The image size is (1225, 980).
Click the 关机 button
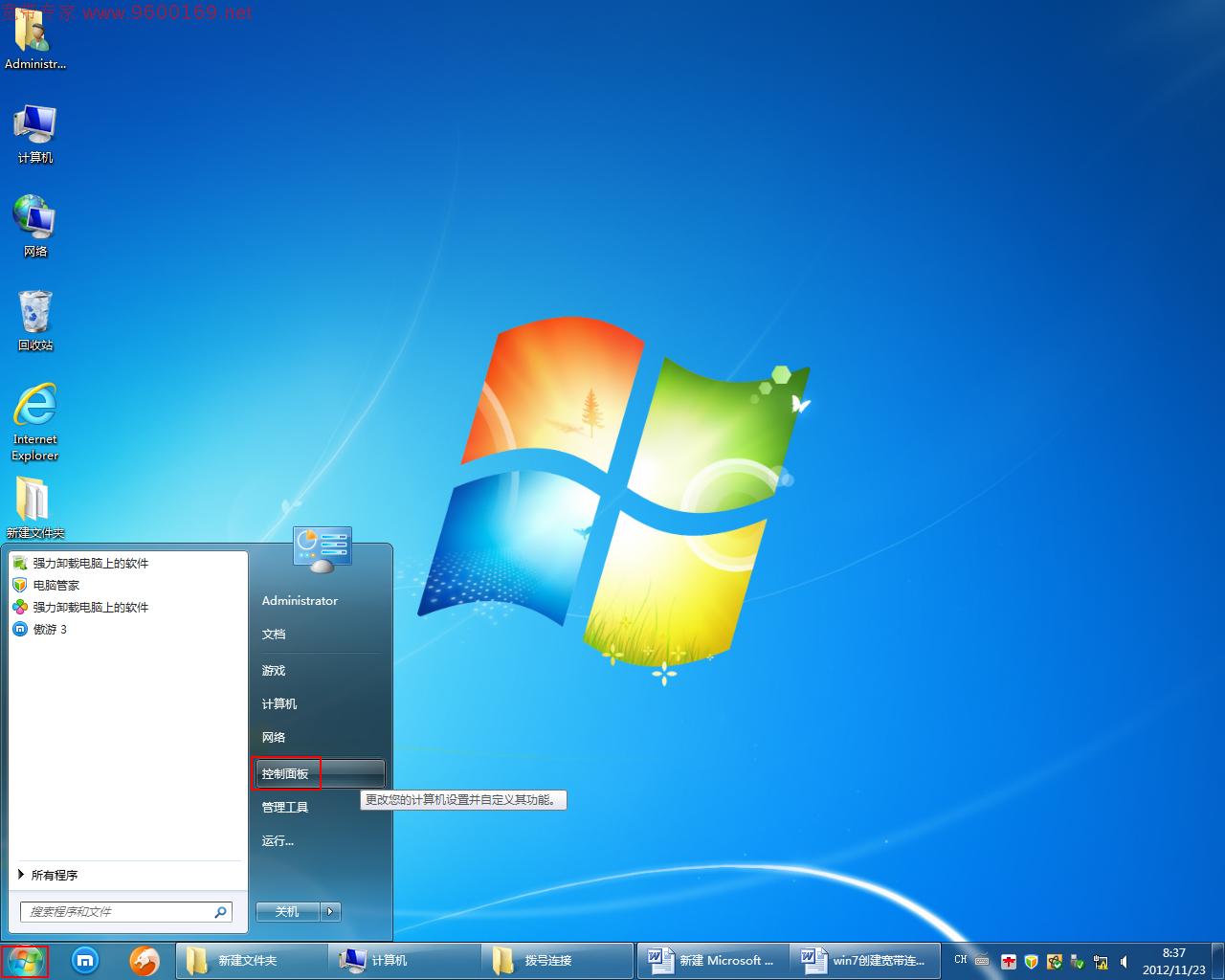coord(286,911)
